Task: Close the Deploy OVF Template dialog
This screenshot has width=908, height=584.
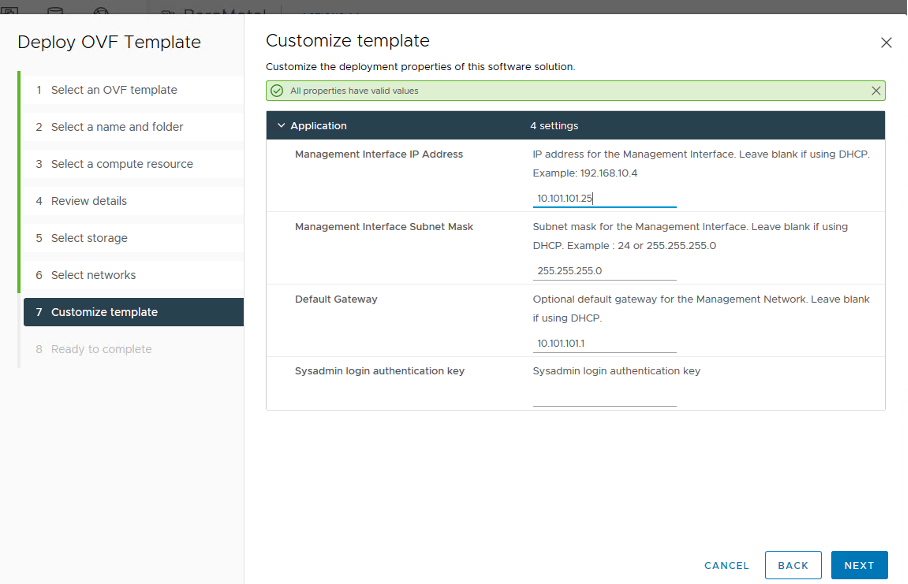Action: (885, 43)
